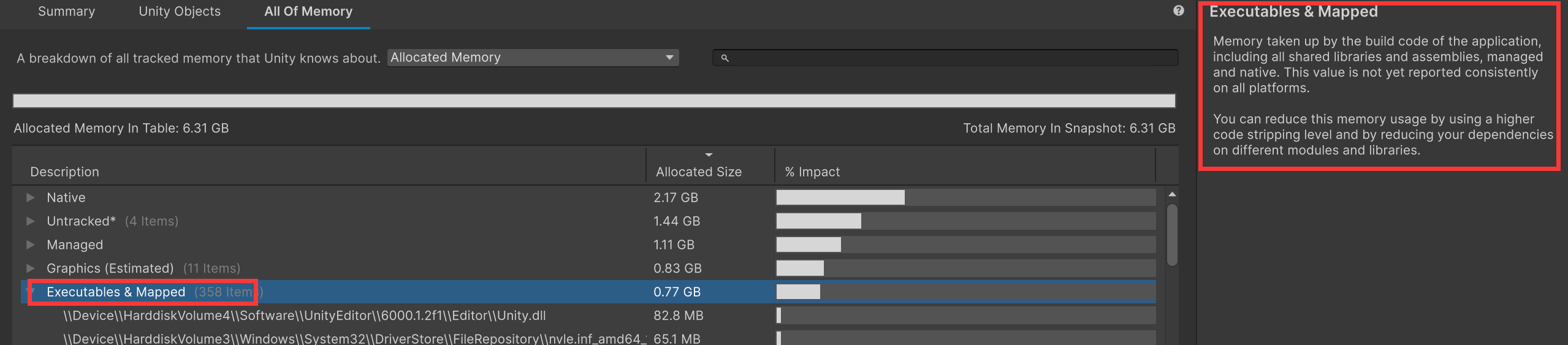Expand the Untracked* memory group
1568x345 pixels.
click(x=30, y=221)
